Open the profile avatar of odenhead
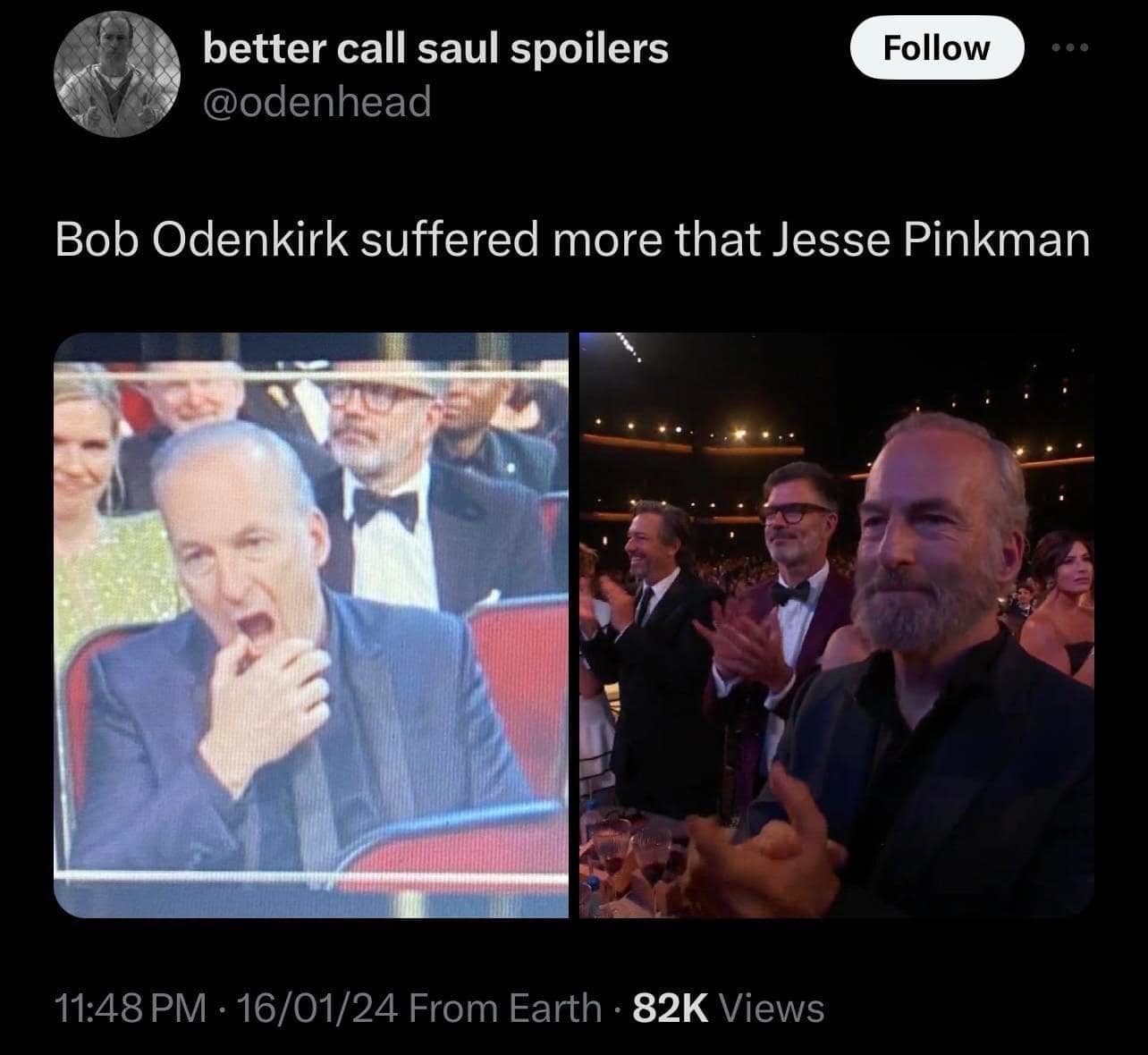This screenshot has height=1055, width=1148. tap(118, 73)
